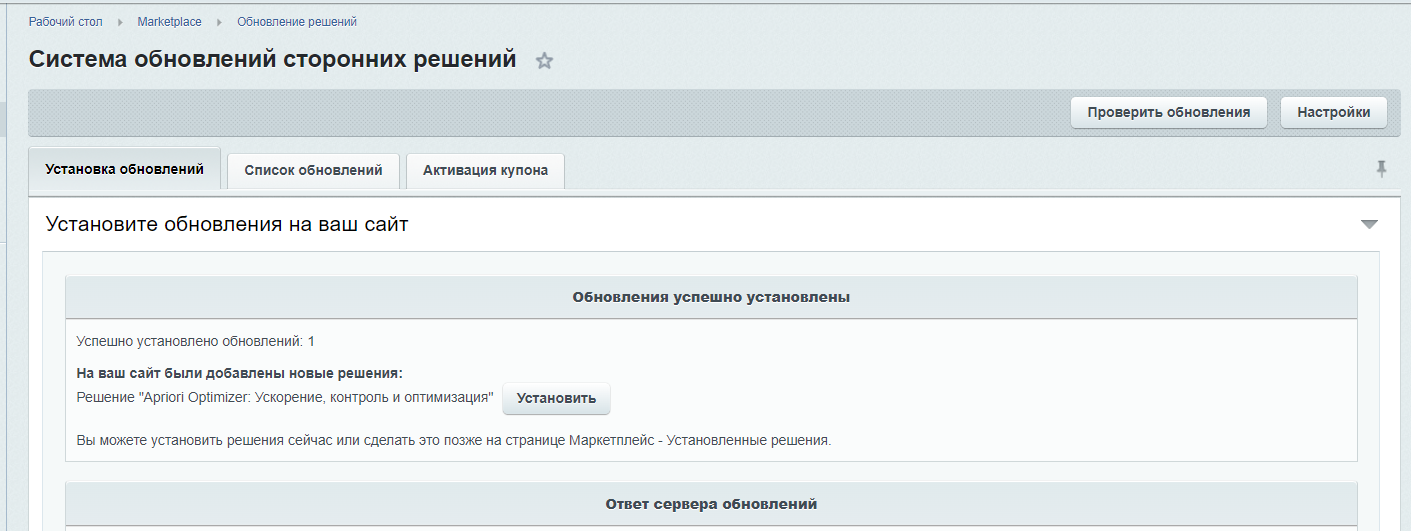Click the 'Apriori Optimizer' solution name text
The height and width of the screenshot is (531, 1411).
(x=285, y=398)
